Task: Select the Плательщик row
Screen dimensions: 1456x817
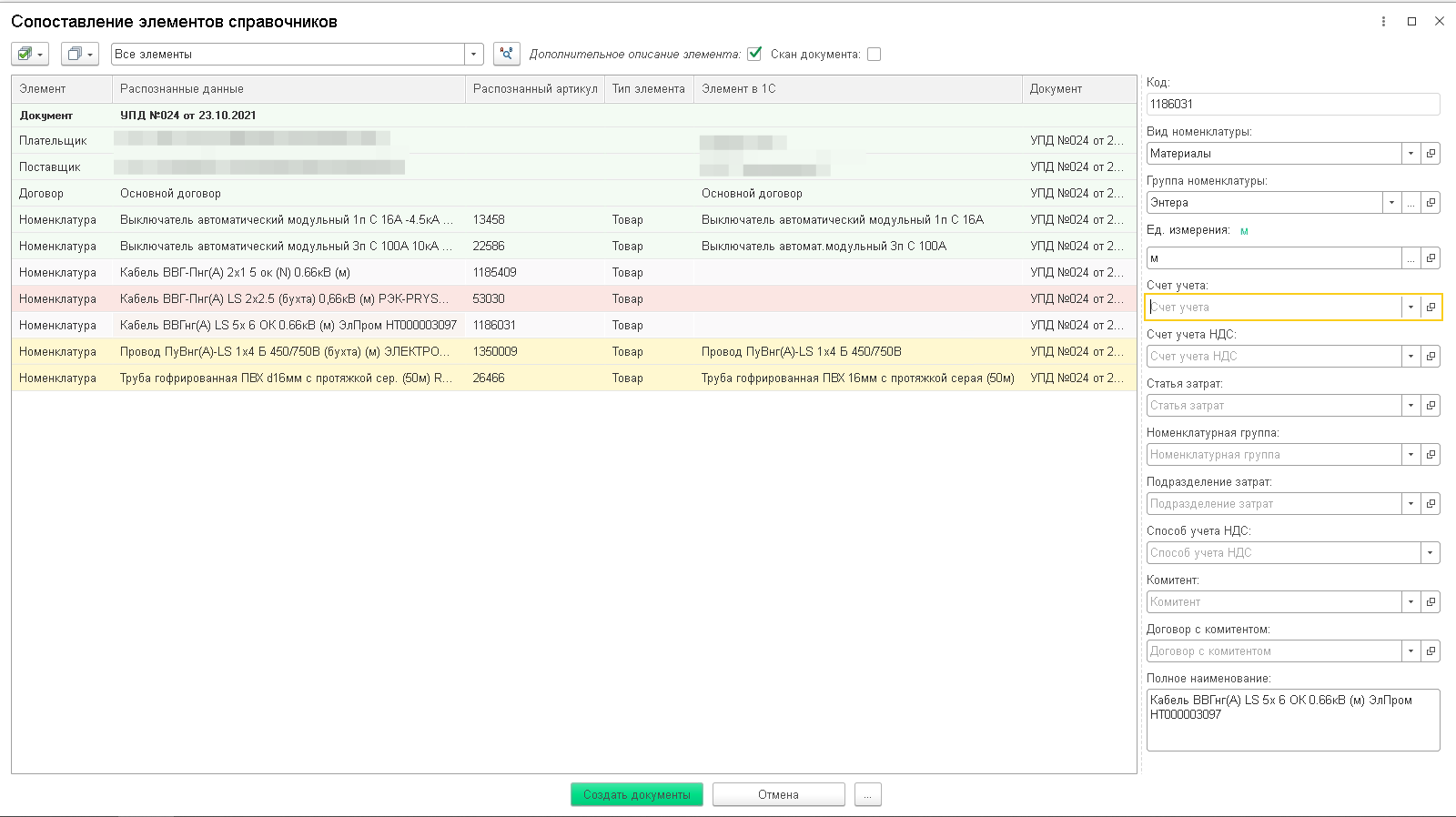Action: coord(574,141)
